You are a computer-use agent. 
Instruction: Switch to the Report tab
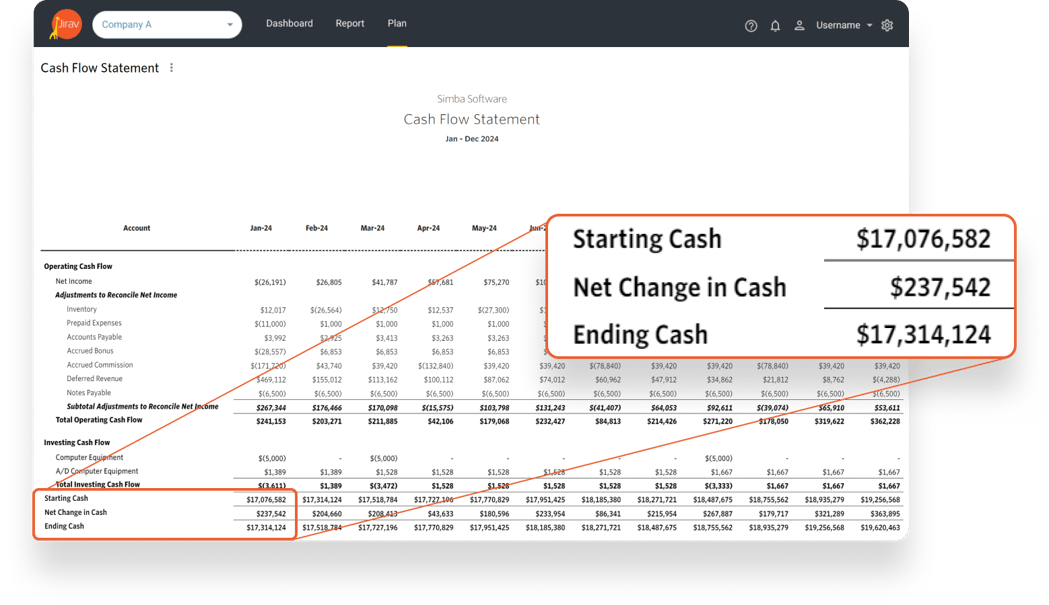pos(350,24)
